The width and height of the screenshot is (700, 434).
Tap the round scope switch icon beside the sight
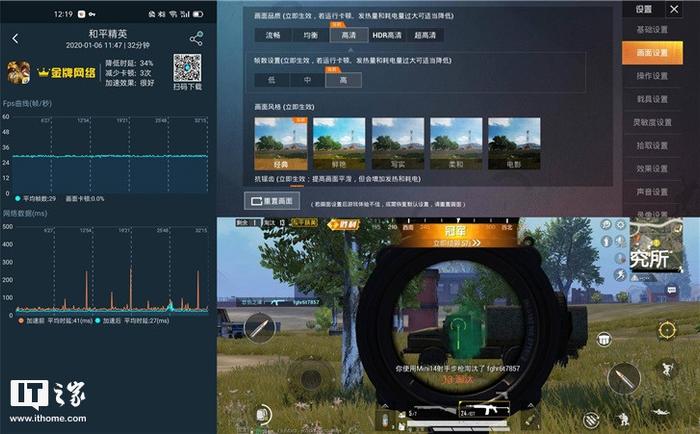604,340
